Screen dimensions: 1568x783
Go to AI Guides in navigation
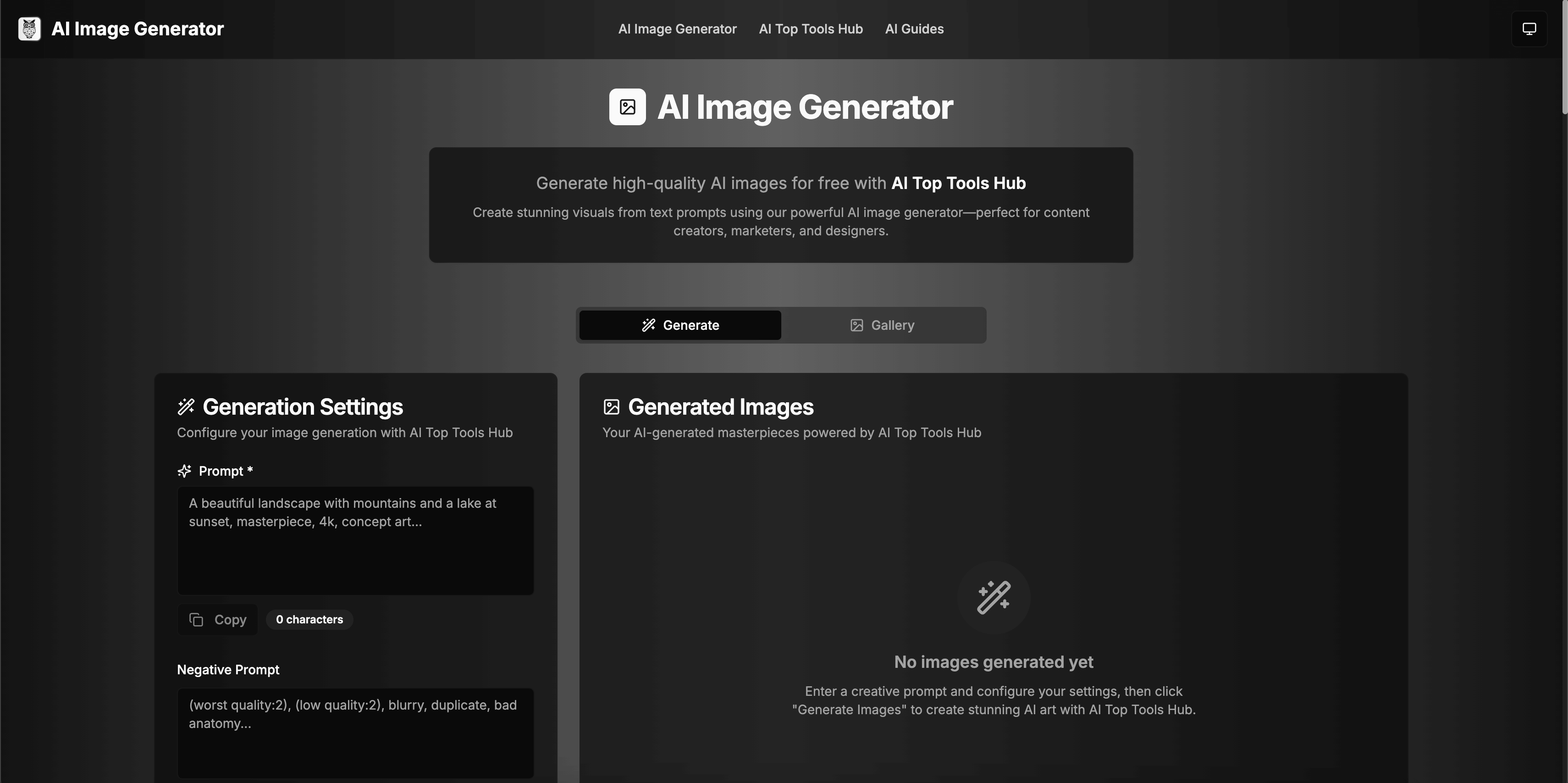(914, 28)
